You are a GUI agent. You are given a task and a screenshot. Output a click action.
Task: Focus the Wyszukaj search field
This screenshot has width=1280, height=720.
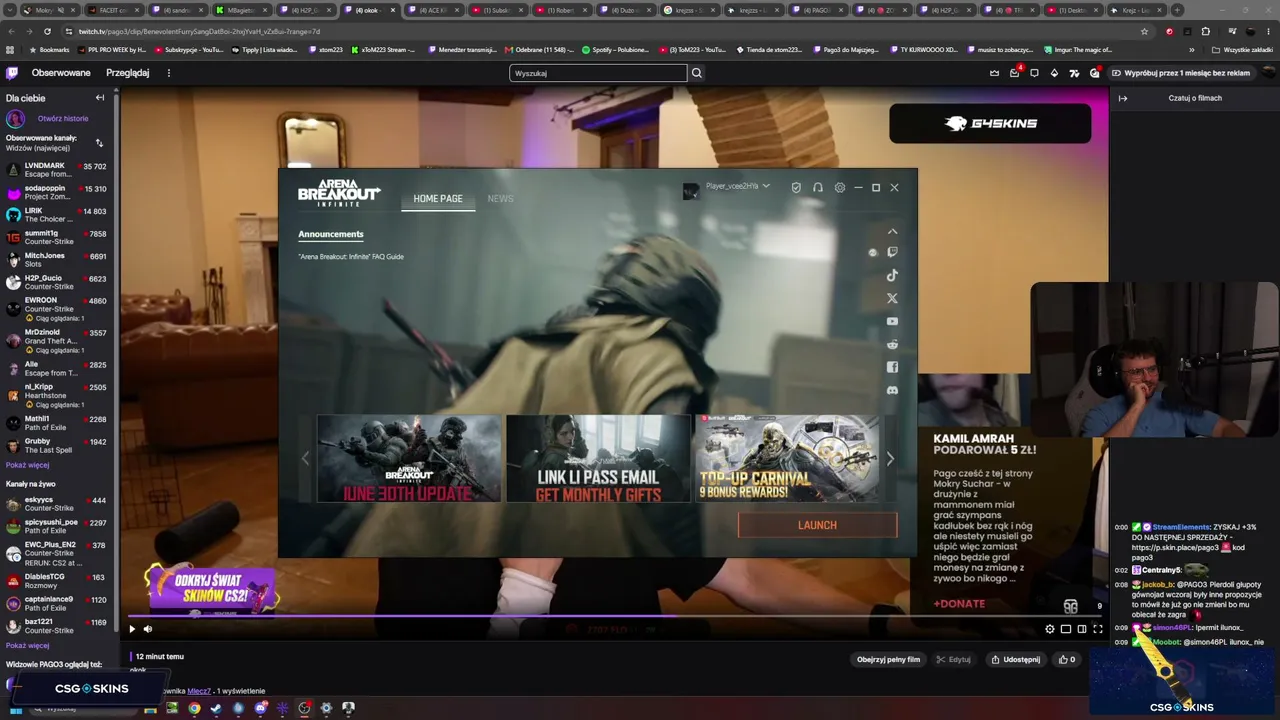[x=598, y=73]
